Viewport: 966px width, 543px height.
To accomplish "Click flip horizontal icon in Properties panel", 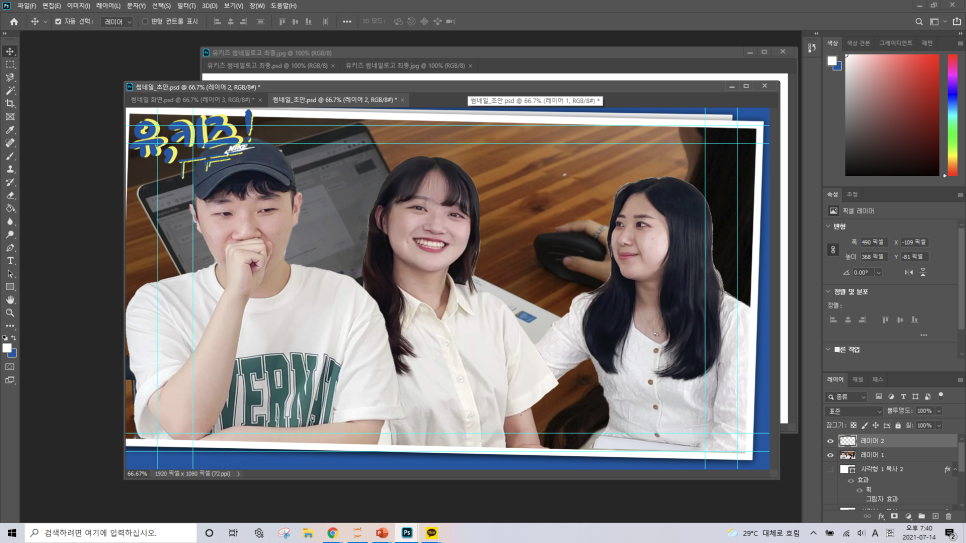I will 909,272.
